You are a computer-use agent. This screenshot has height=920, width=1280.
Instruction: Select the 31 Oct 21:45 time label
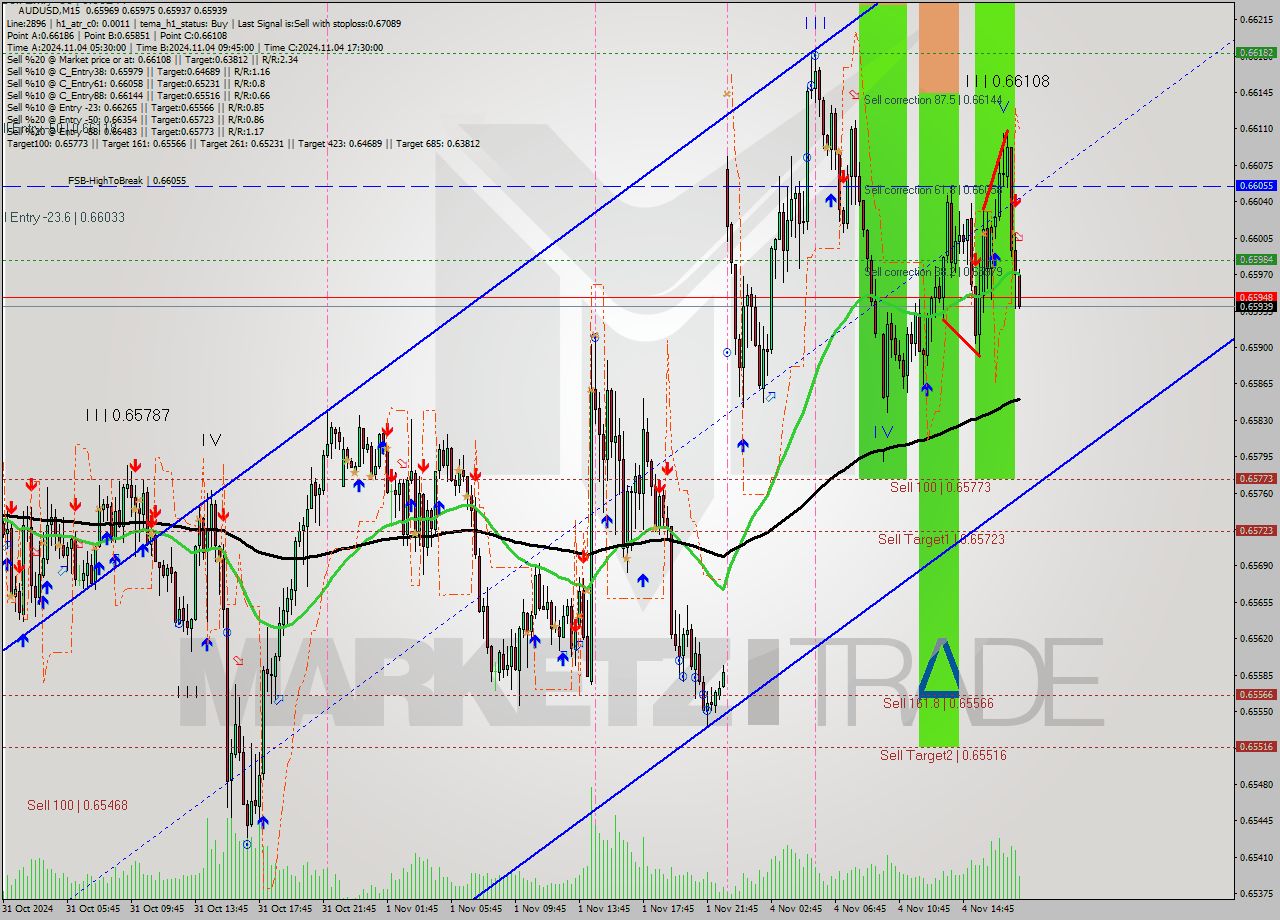(349, 909)
